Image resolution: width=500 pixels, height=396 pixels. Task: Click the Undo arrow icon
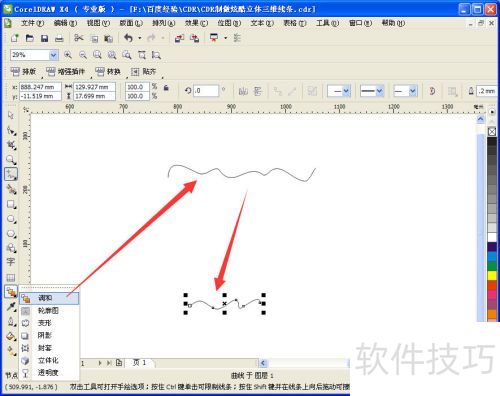click(129, 38)
